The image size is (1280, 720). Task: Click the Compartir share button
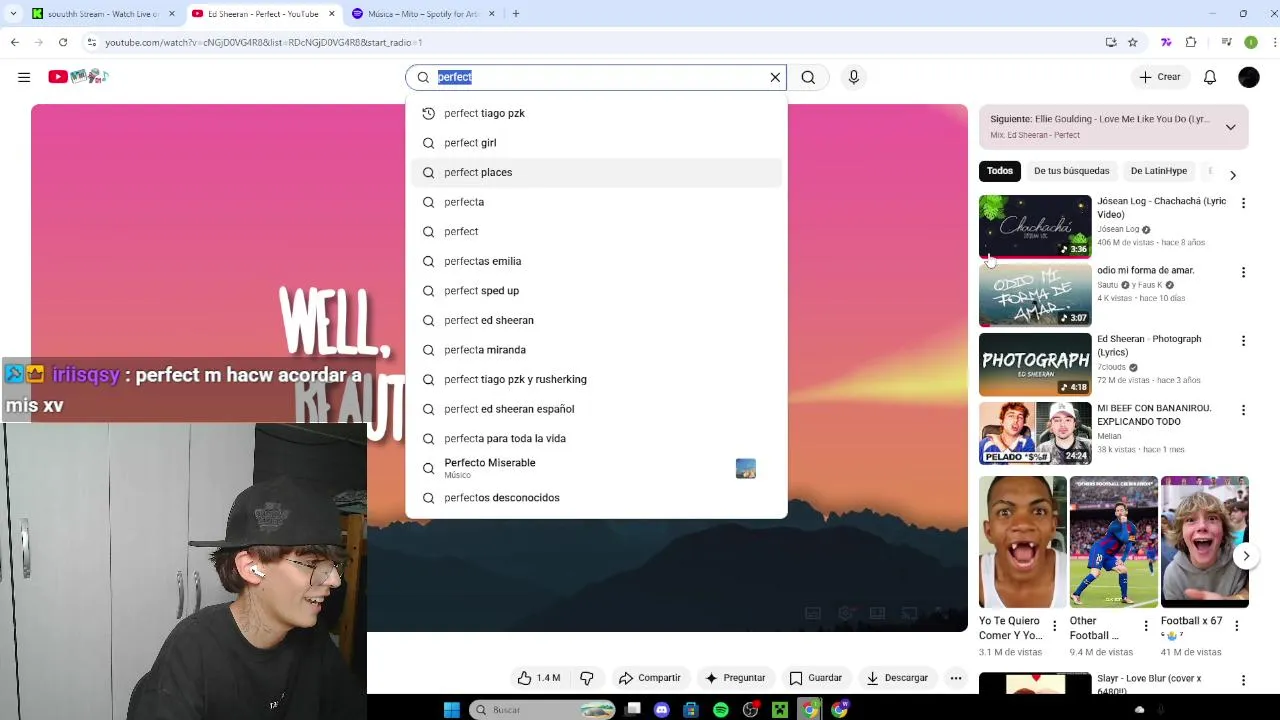coord(649,678)
